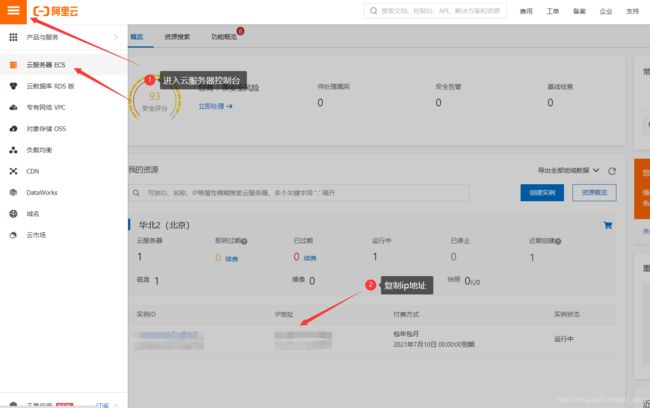Click the refresh icon beside export dropdown

click(612, 171)
